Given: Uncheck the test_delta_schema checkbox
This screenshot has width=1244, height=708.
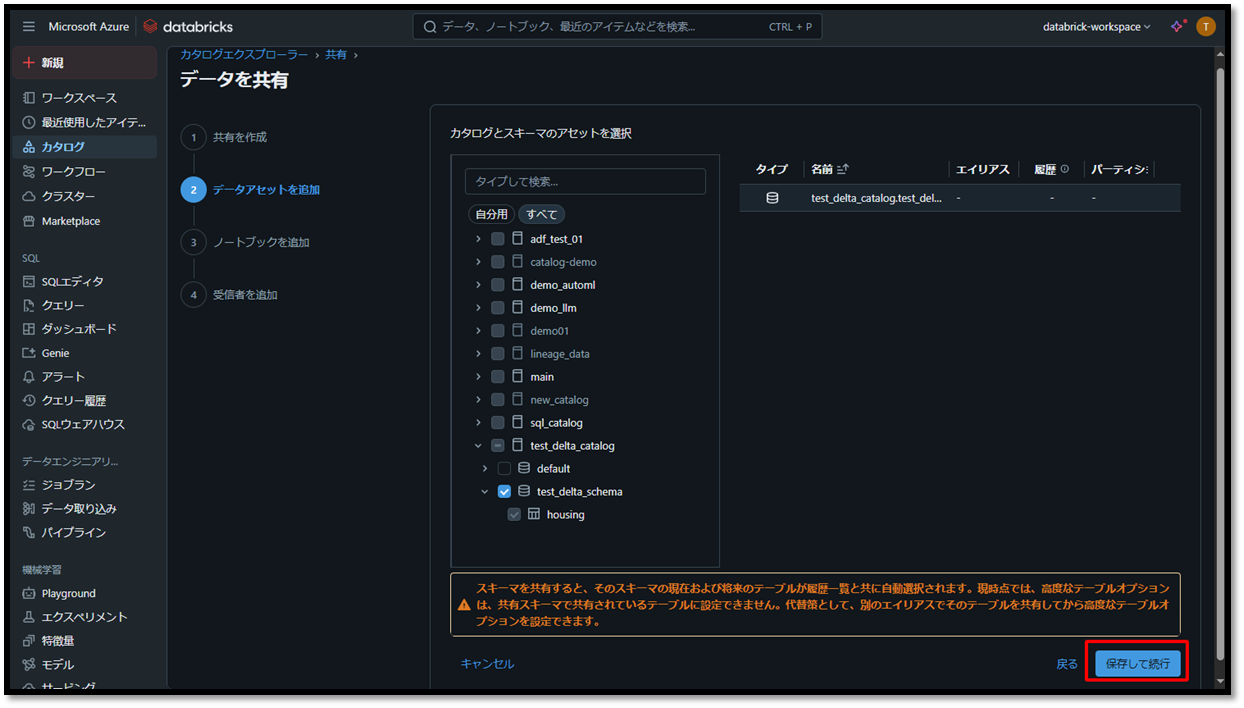Looking at the screenshot, I should pos(504,492).
